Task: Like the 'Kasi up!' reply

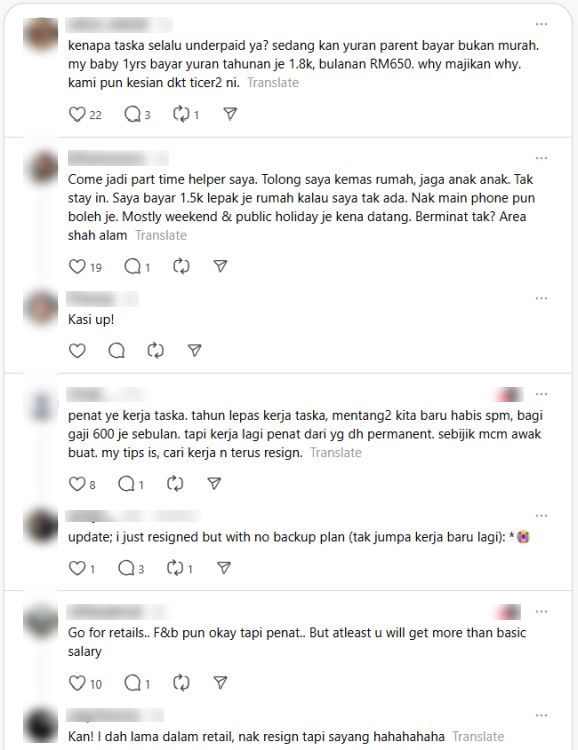Action: pyautogui.click(x=77, y=351)
